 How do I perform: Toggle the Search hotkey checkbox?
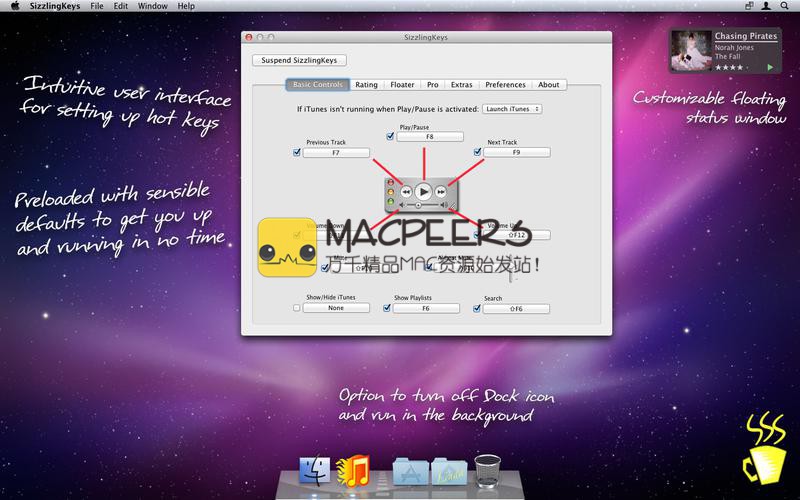(477, 308)
